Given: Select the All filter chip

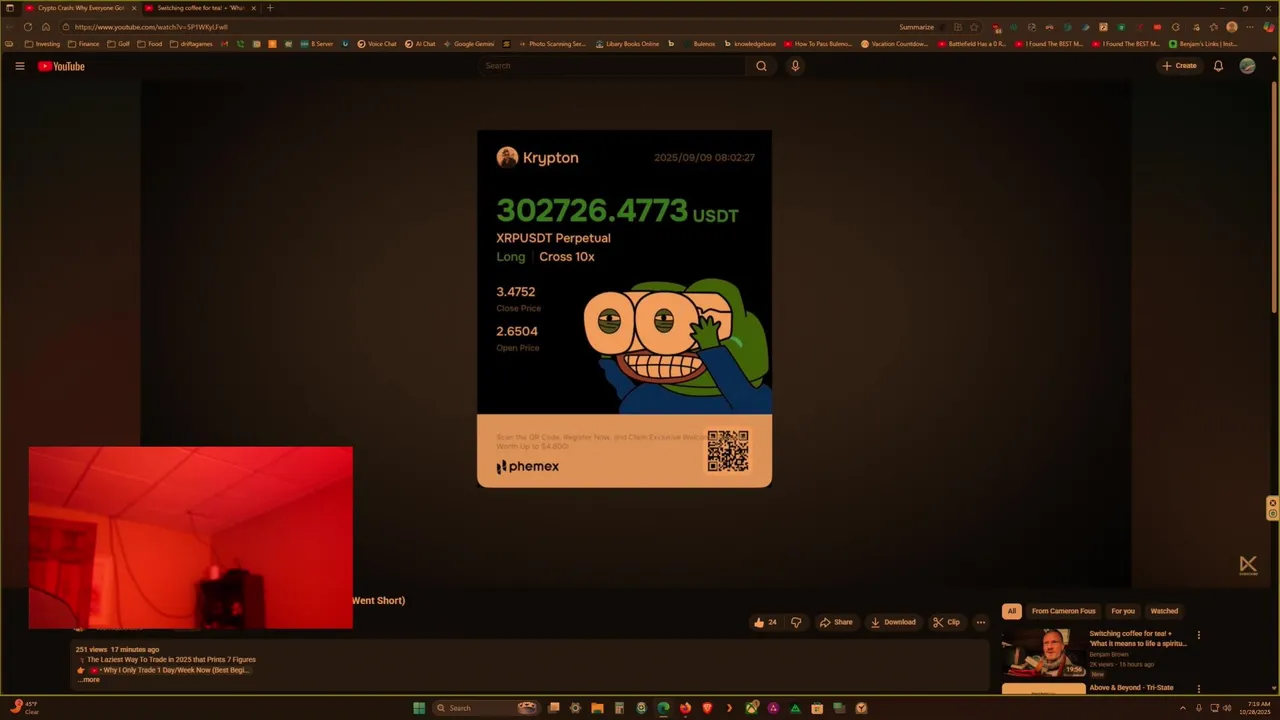Looking at the screenshot, I should 1012,611.
